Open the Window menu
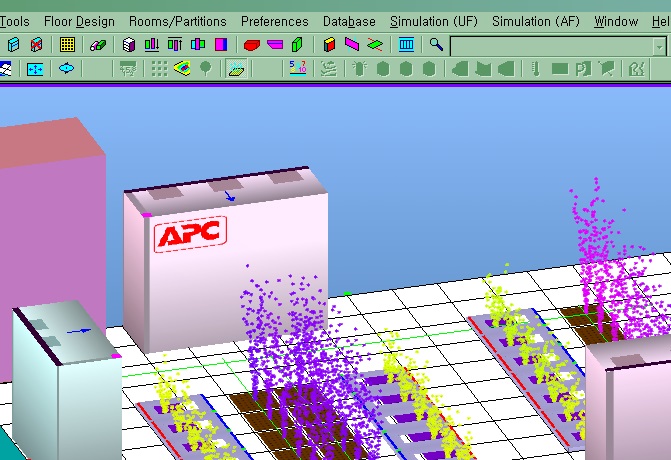Screen dimensions: 671x460 (616, 21)
